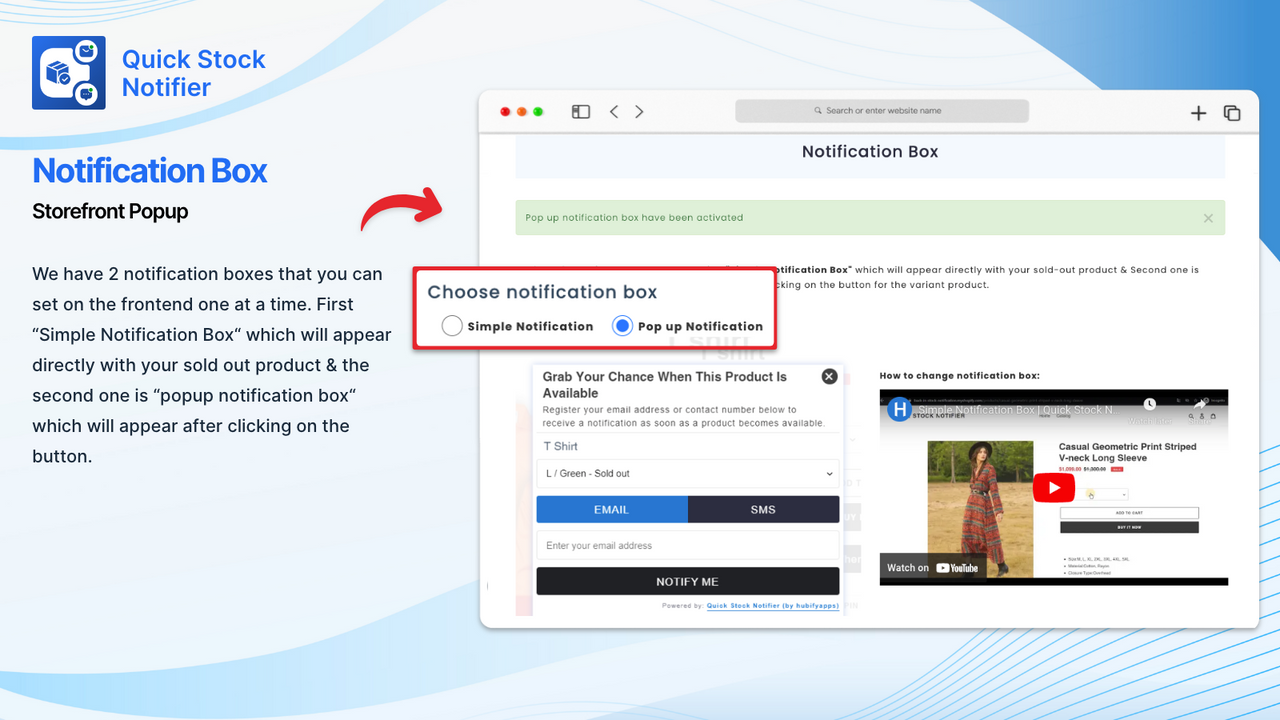Click the browser search bar
1280x720 pixels.
882,110
